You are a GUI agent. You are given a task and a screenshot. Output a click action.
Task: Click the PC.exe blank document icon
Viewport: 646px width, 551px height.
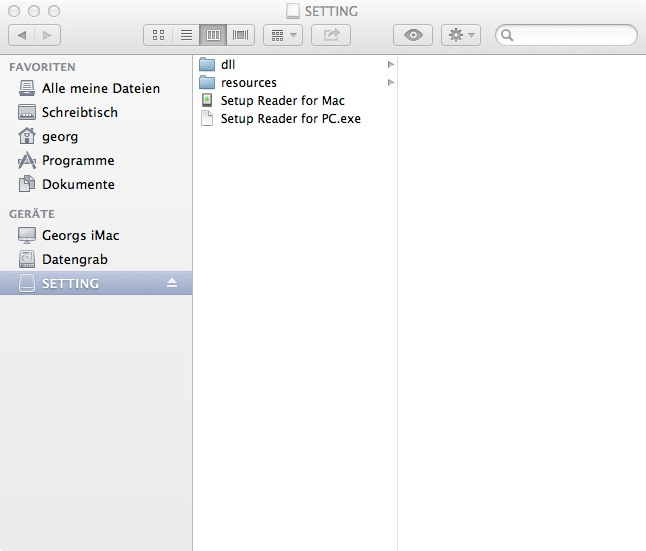click(207, 118)
